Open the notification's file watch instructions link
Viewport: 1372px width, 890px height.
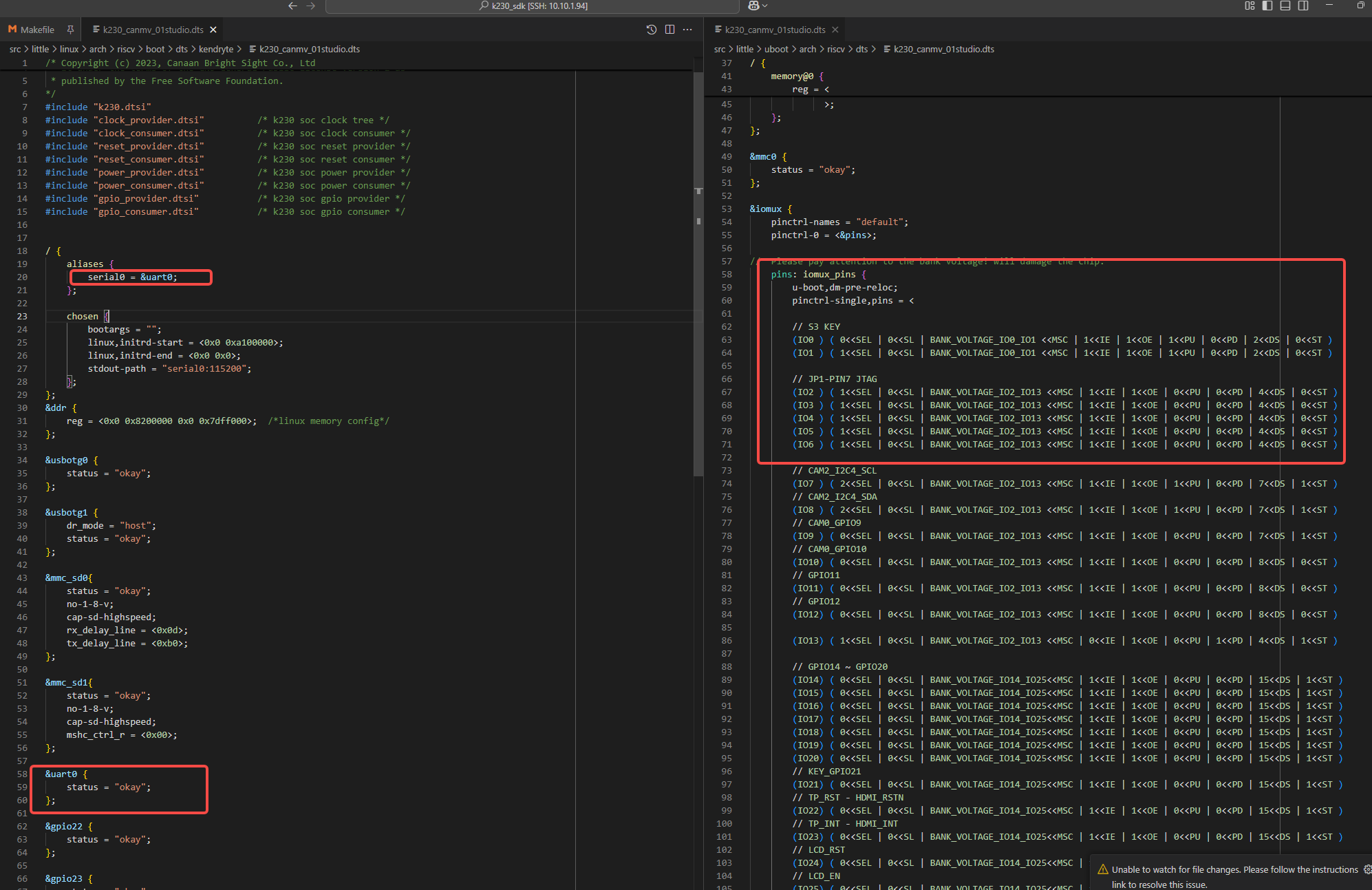1159,884
